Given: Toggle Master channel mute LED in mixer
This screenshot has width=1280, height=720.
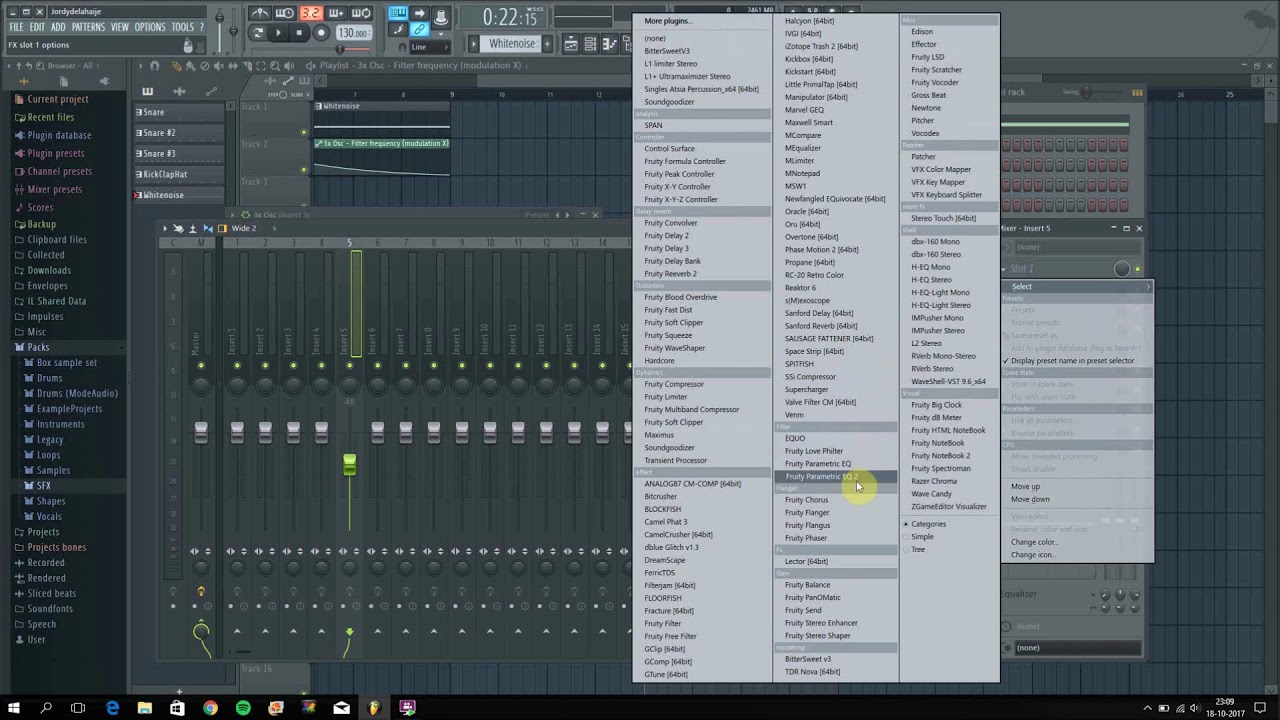Looking at the screenshot, I should [x=201, y=366].
